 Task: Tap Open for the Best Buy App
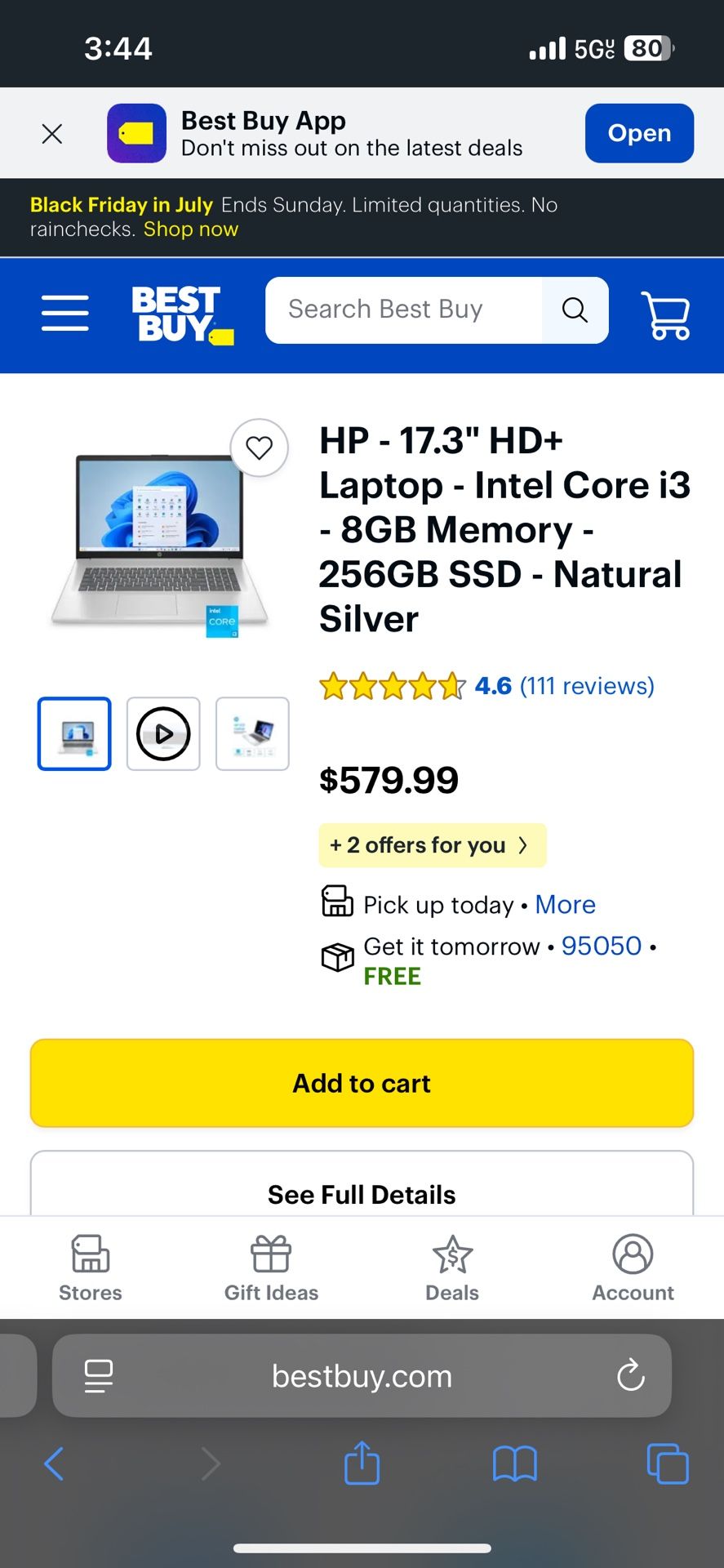[639, 133]
